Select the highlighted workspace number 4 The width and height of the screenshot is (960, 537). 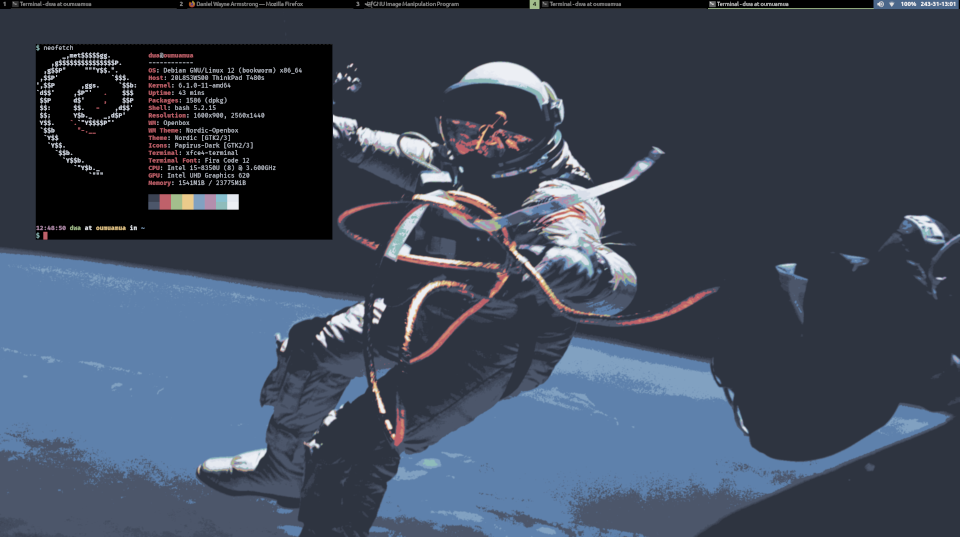[534, 5]
